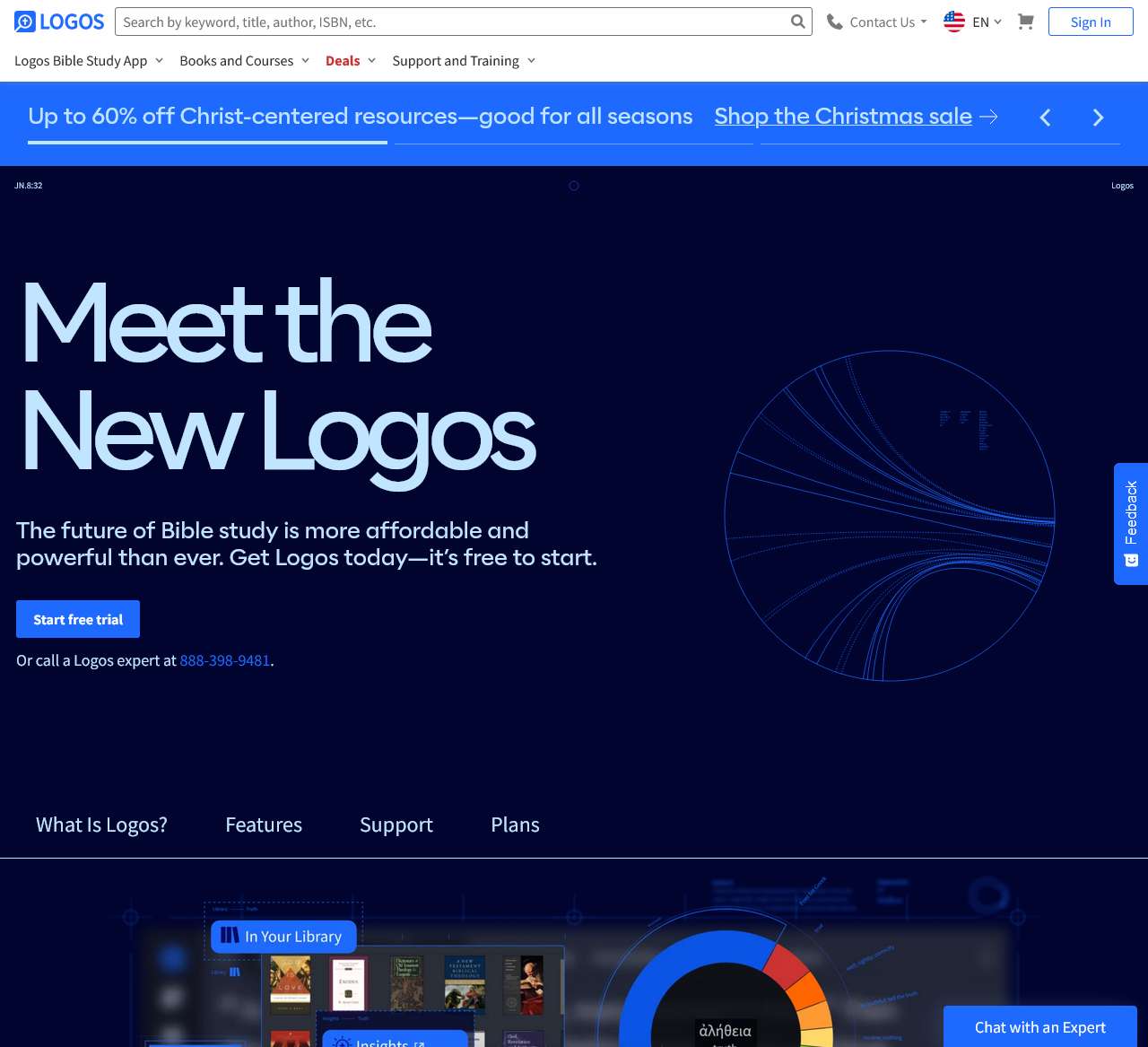Select the Support tab
Image resolution: width=1148 pixels, height=1047 pixels.
(396, 825)
